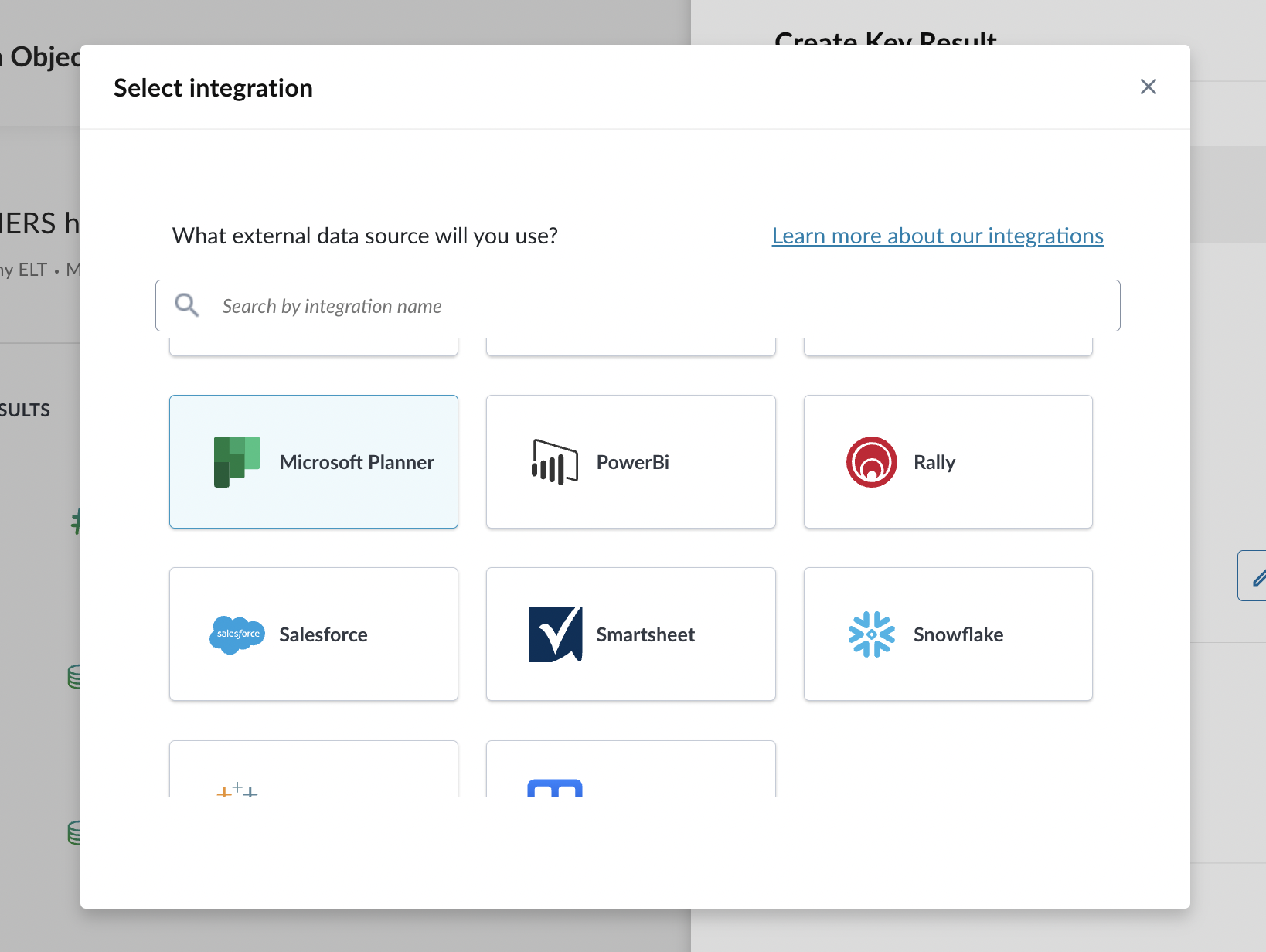
Task: Click the PowerBi chart logo icon
Action: click(x=554, y=462)
